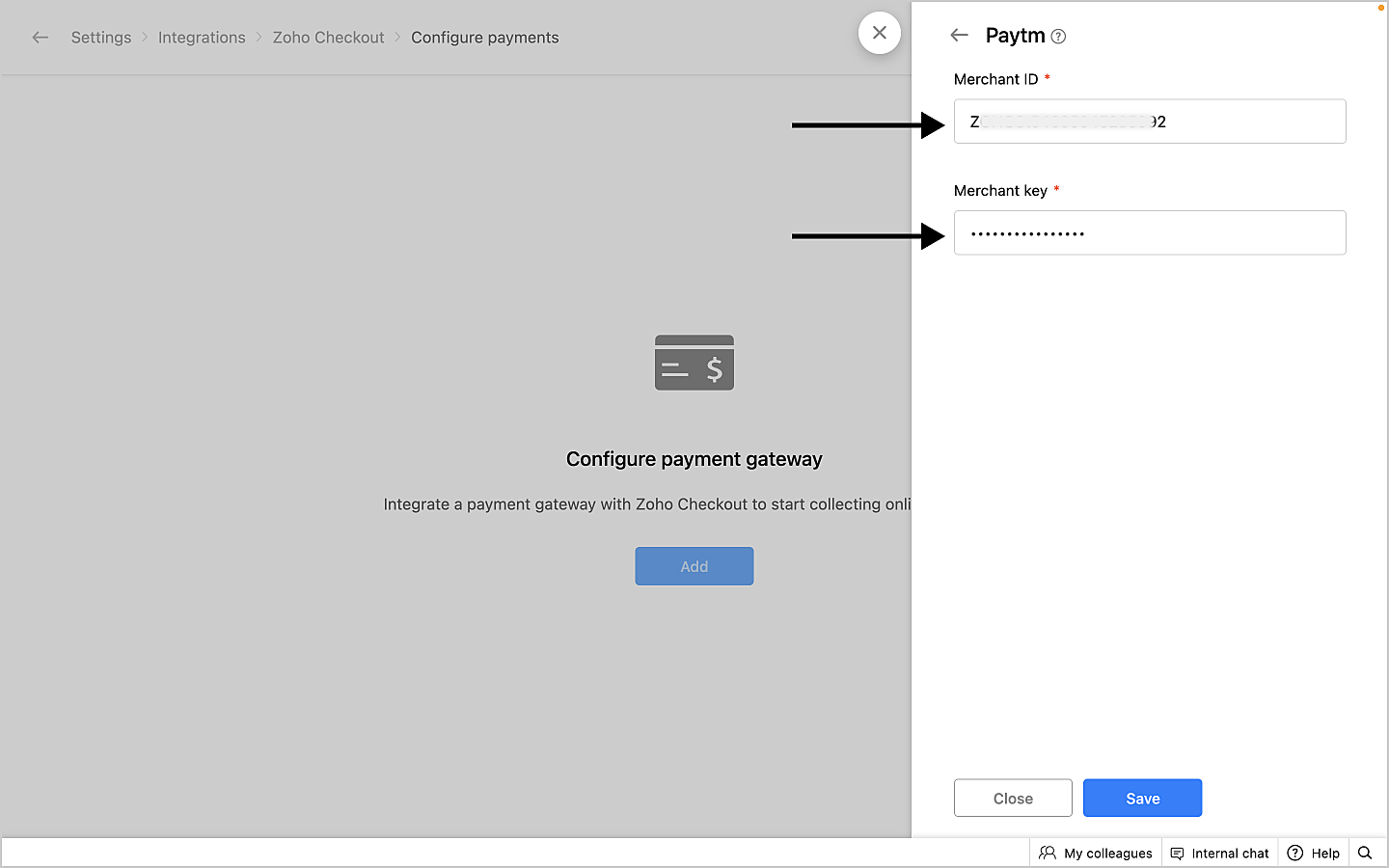This screenshot has height=868, width=1389.
Task: Click the Merchant ID label
Action: pos(996,79)
